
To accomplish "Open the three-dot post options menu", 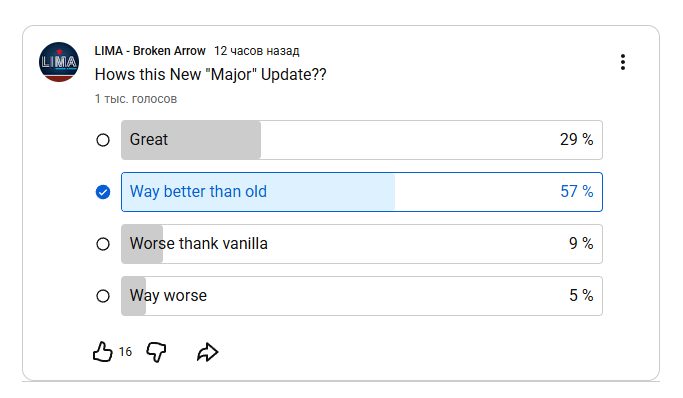I will coord(623,62).
